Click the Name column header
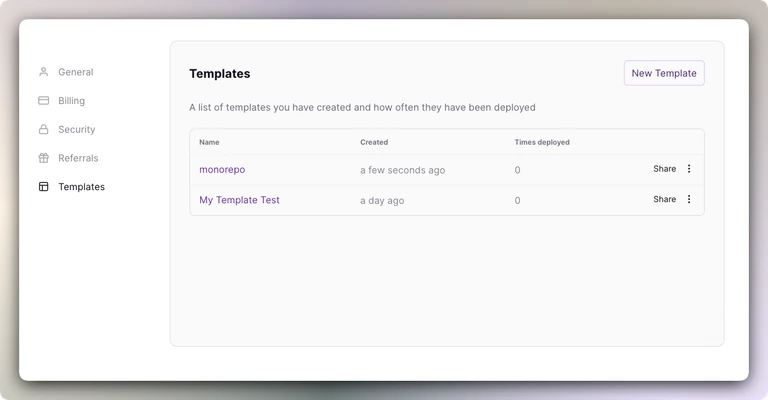The height and width of the screenshot is (400, 768). pos(209,142)
